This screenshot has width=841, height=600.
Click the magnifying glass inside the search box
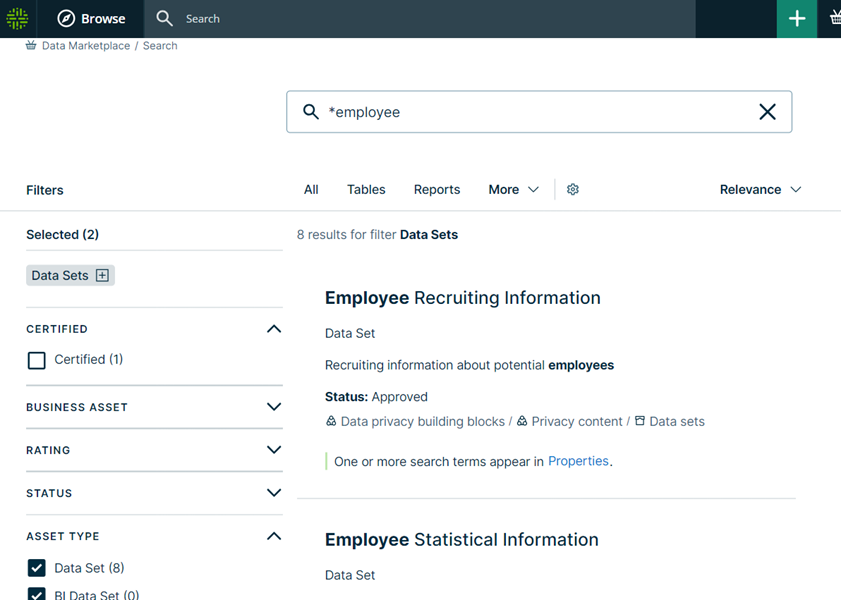tap(311, 111)
